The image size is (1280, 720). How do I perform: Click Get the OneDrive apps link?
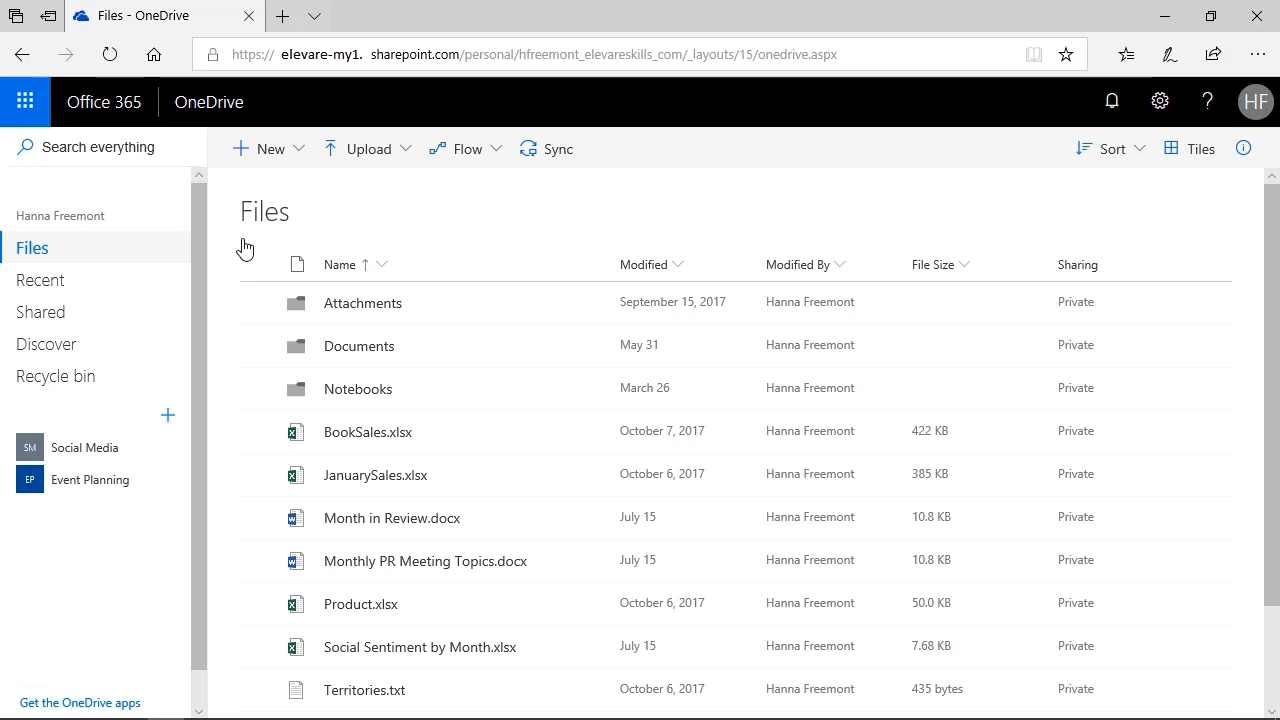80,703
